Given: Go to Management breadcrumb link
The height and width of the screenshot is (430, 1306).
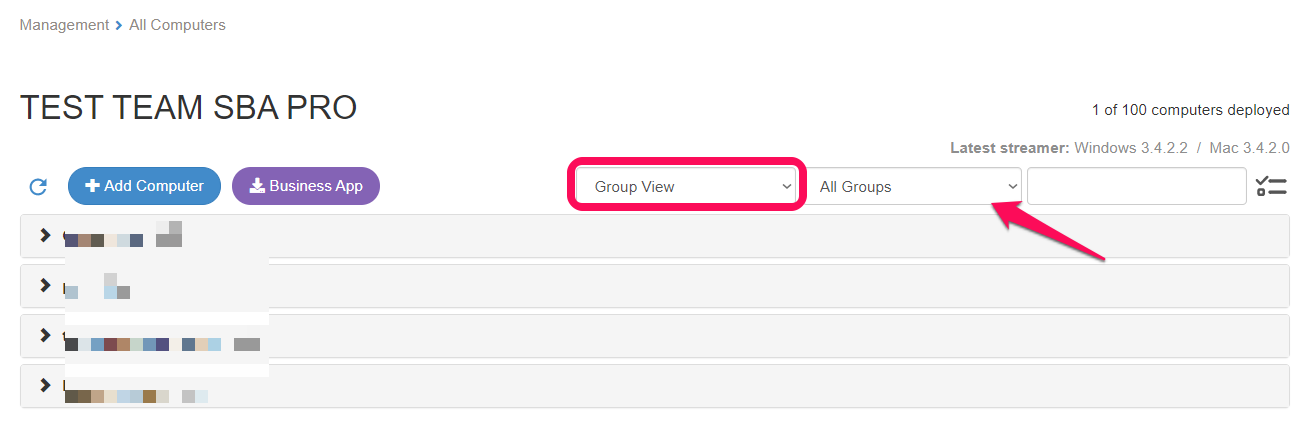Looking at the screenshot, I should click(64, 25).
